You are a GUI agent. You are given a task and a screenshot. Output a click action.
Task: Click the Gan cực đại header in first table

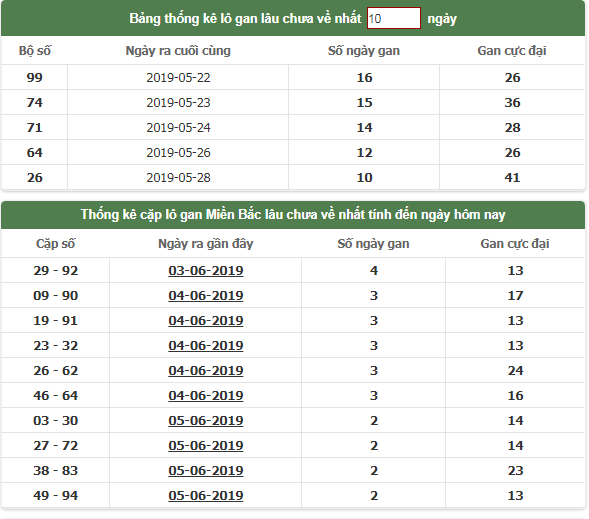[512, 50]
